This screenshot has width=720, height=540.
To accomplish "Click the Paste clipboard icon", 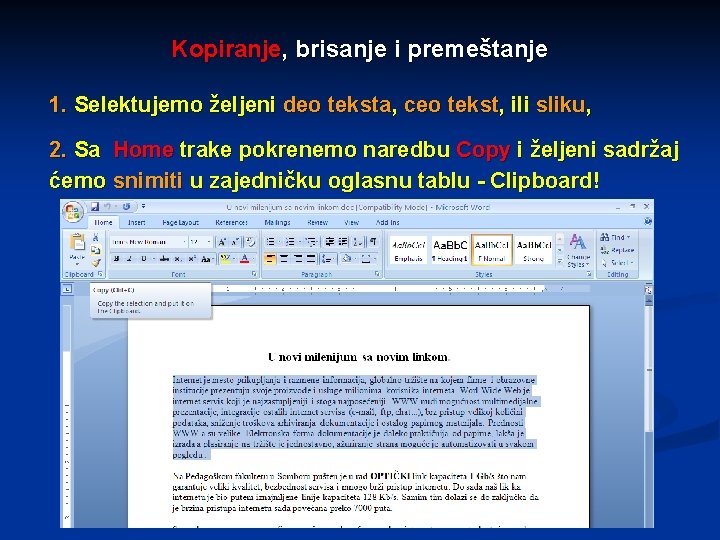I will click(77, 242).
